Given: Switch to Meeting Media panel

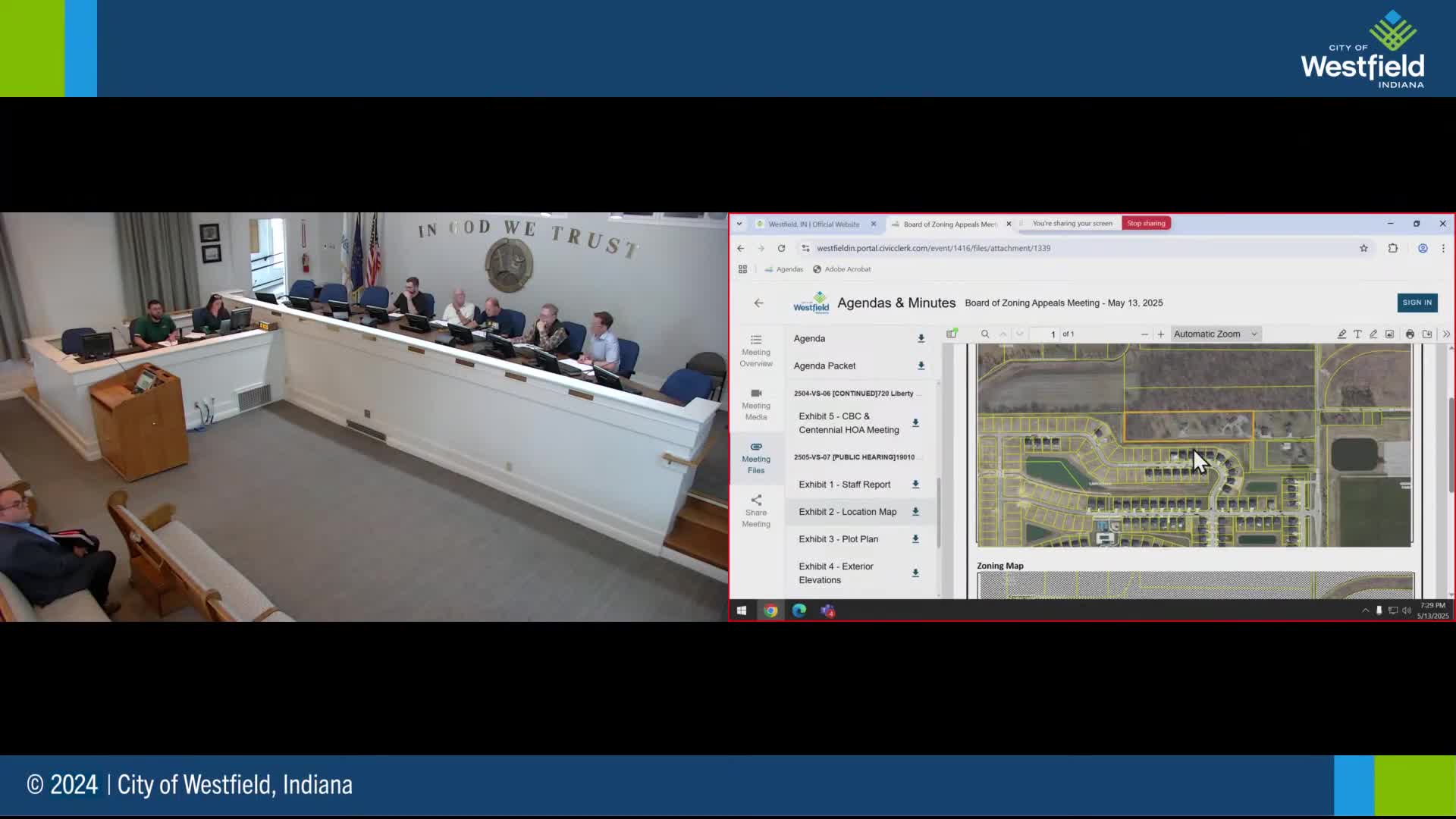Looking at the screenshot, I should pyautogui.click(x=756, y=404).
